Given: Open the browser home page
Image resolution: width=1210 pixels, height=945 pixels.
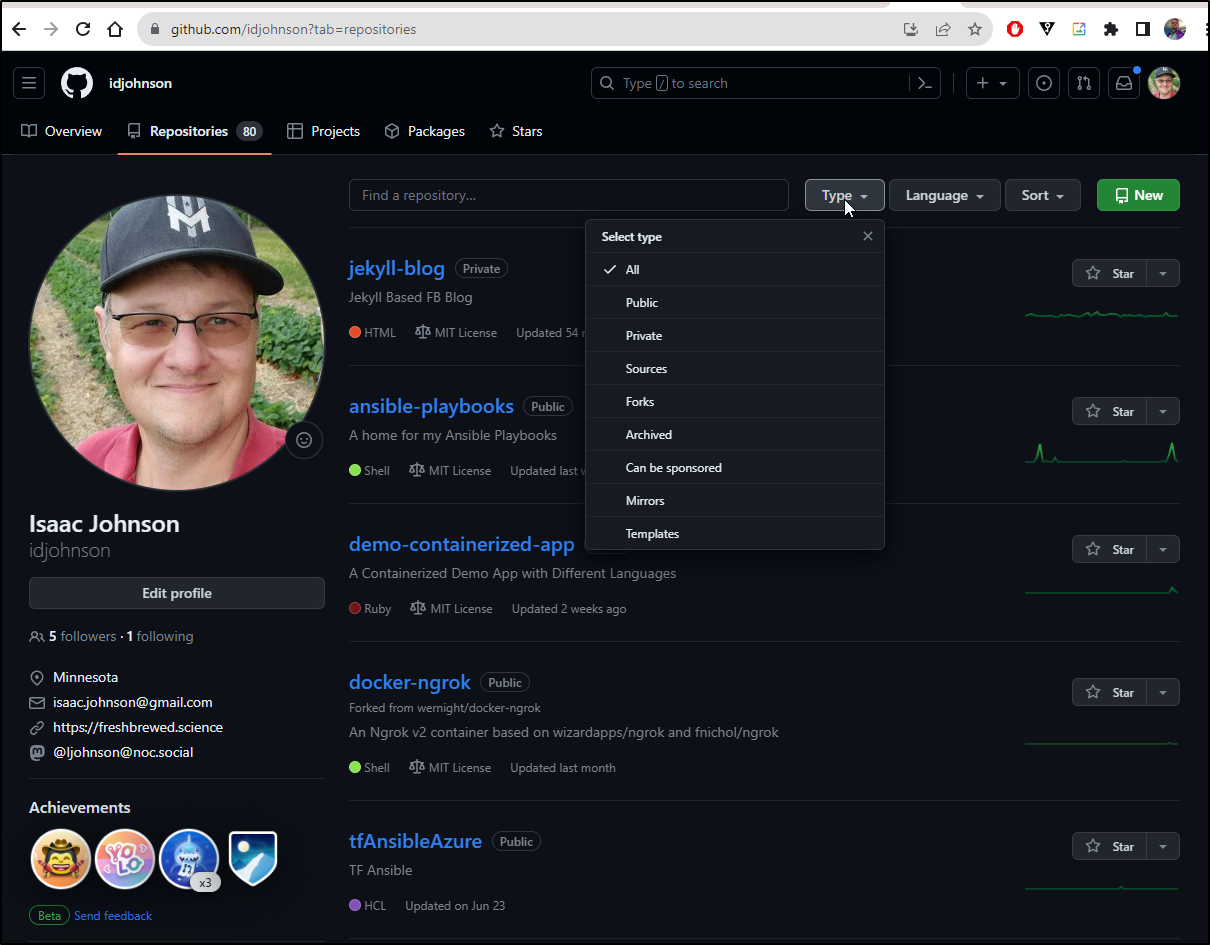Looking at the screenshot, I should (x=115, y=29).
